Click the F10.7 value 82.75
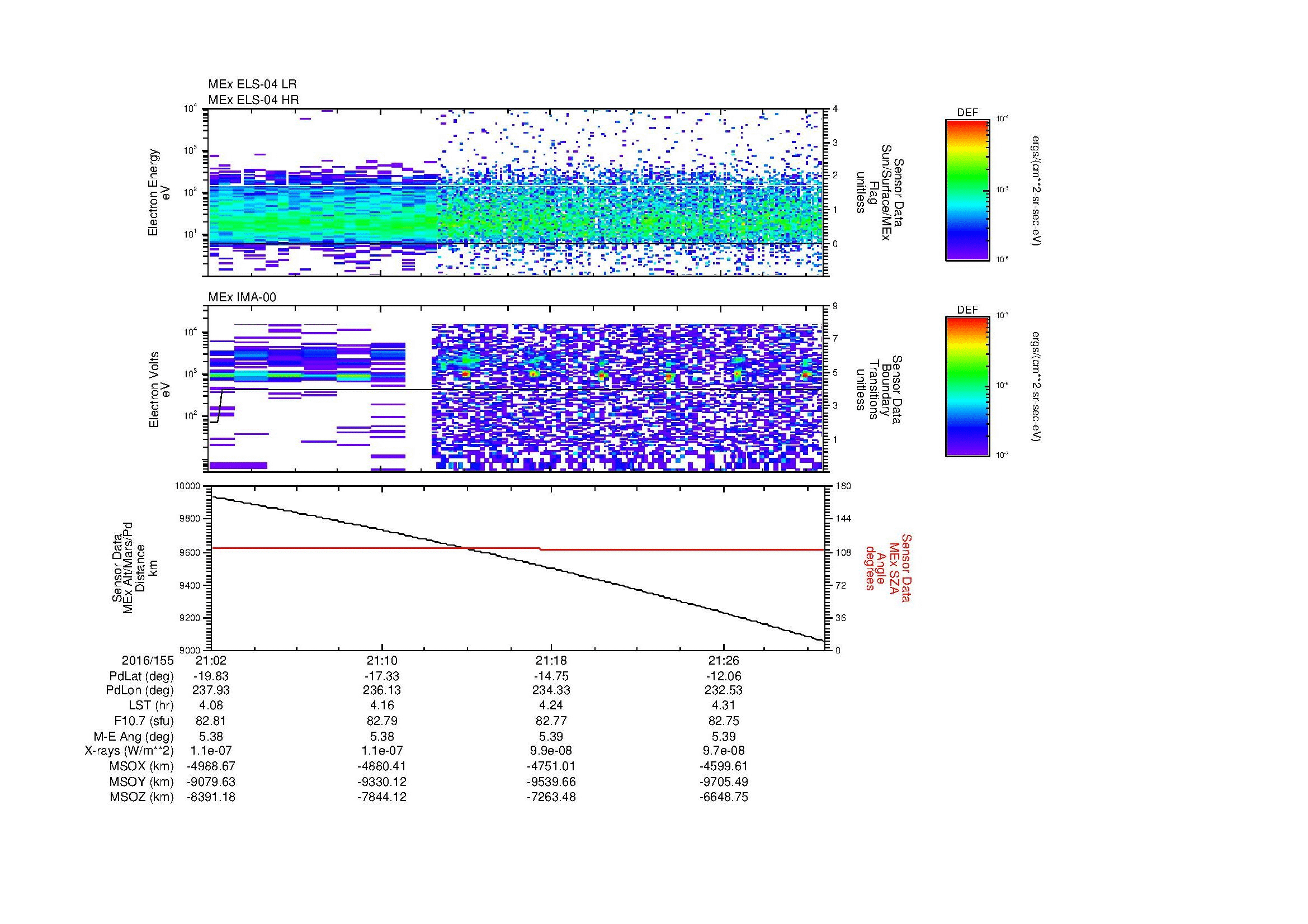The image size is (1308, 924). click(724, 721)
